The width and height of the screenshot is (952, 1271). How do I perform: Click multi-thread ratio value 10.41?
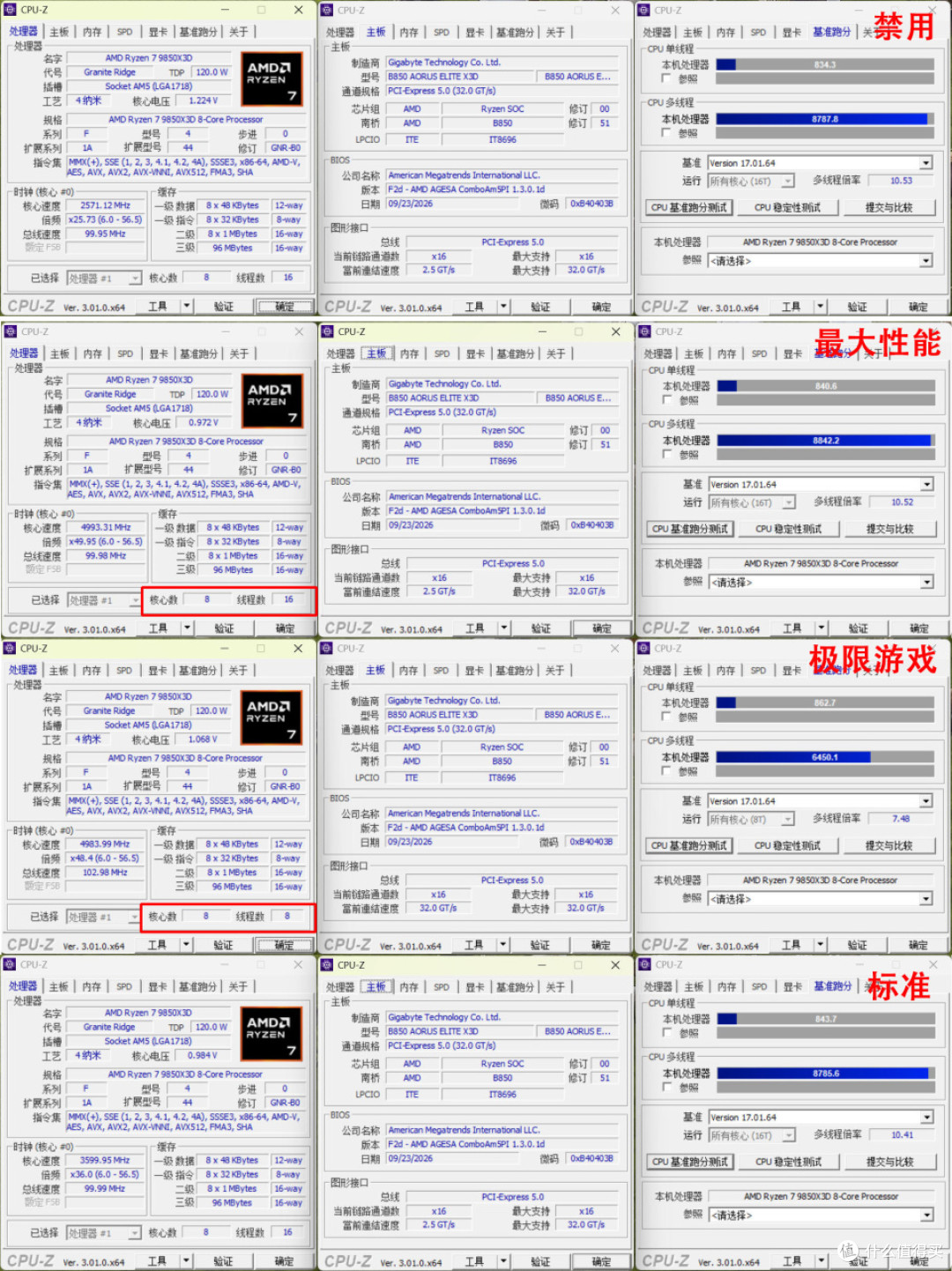click(901, 1135)
